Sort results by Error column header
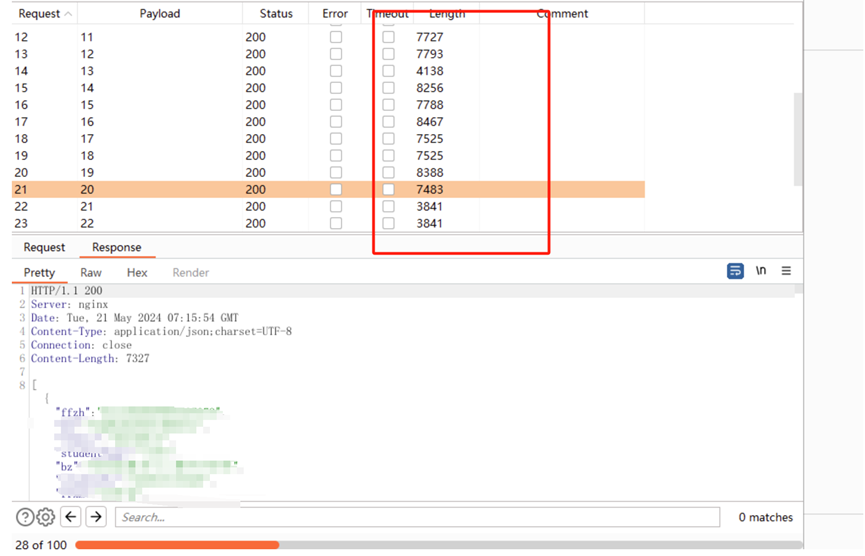 coord(335,14)
